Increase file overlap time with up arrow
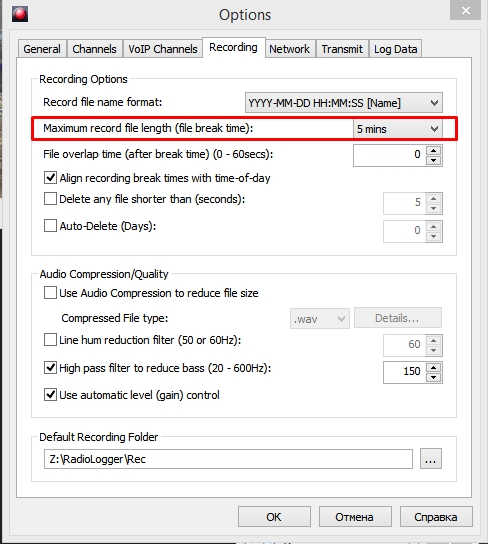 434,151
